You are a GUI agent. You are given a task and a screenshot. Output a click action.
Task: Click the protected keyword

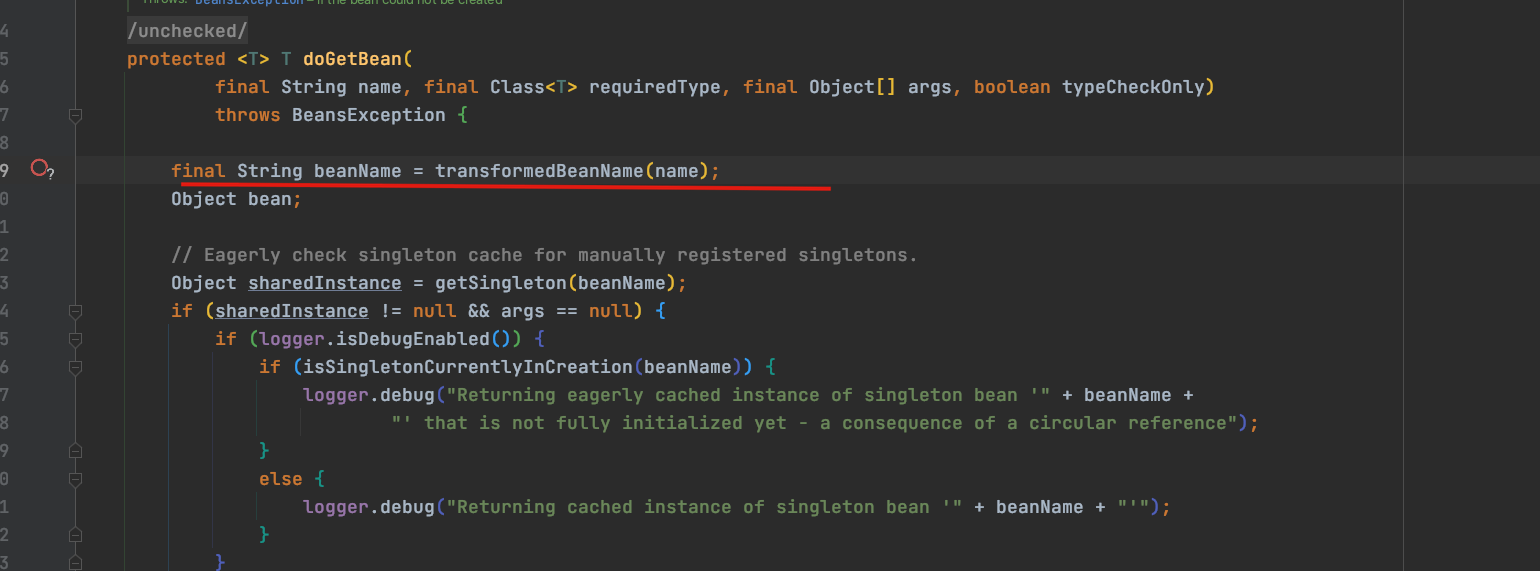click(x=176, y=59)
